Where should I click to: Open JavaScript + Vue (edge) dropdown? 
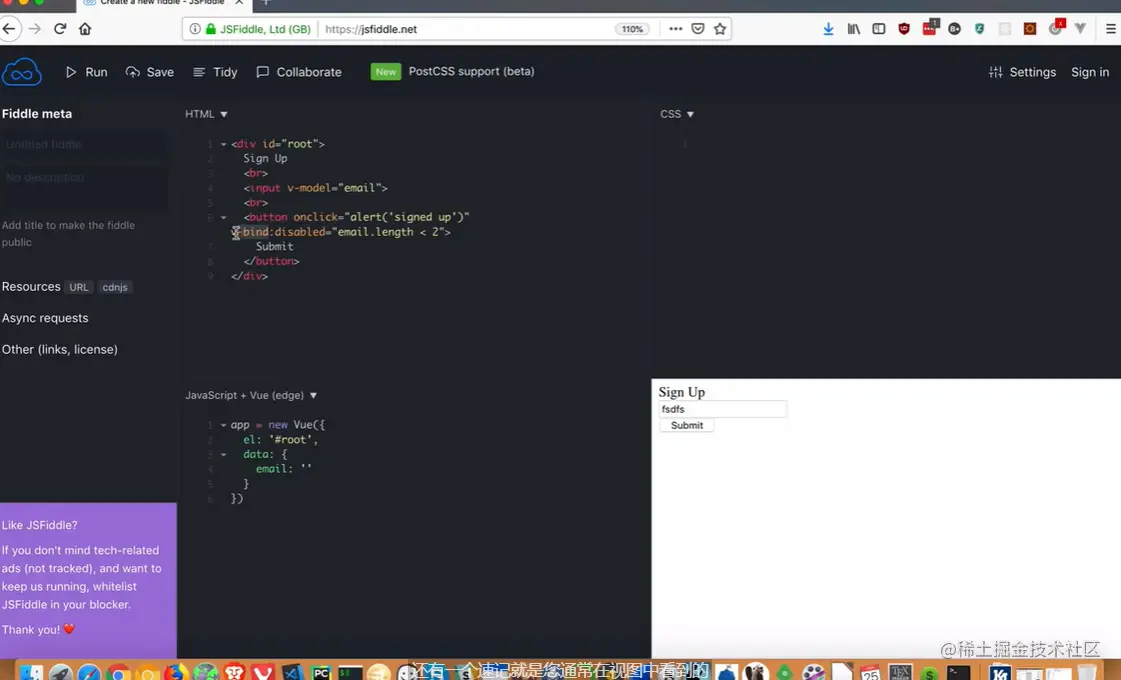[251, 395]
